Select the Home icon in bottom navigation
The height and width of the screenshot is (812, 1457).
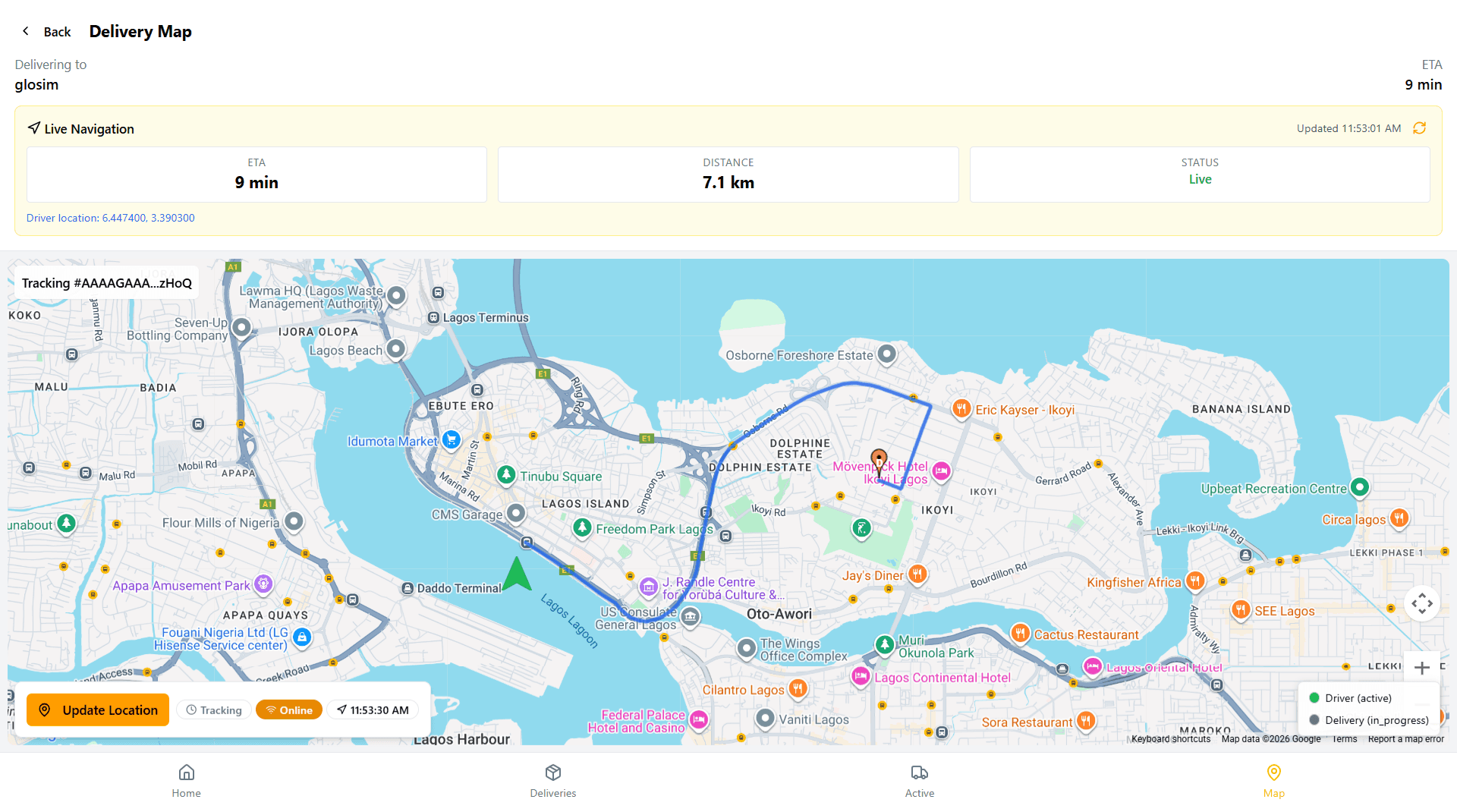coord(186,772)
